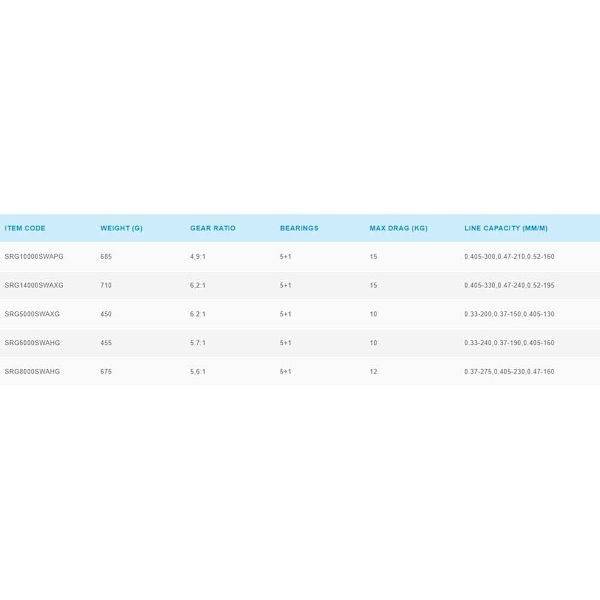
Task: Click line capacity 0.33-240,0.37-190,0.405-160
Action: 509,342
